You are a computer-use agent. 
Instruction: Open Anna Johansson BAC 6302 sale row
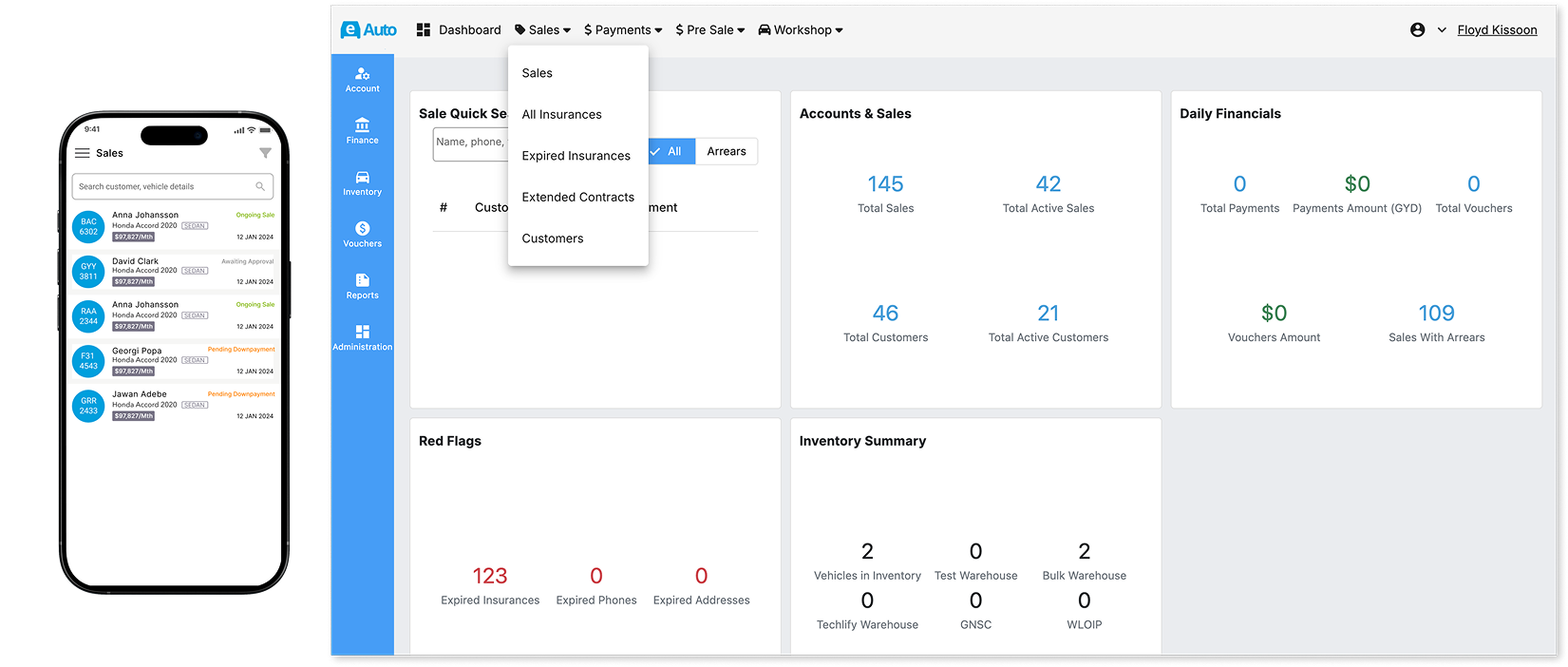coord(173,226)
